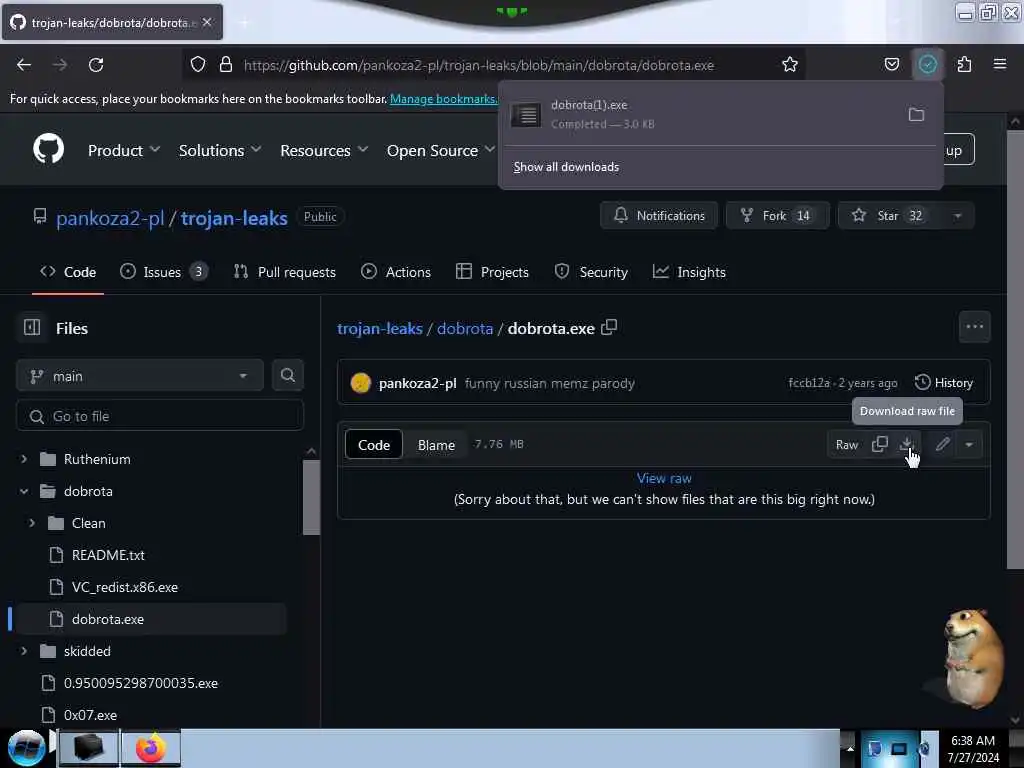The height and width of the screenshot is (768, 1024).
Task: Expand the Clean folder
Action: (32, 523)
